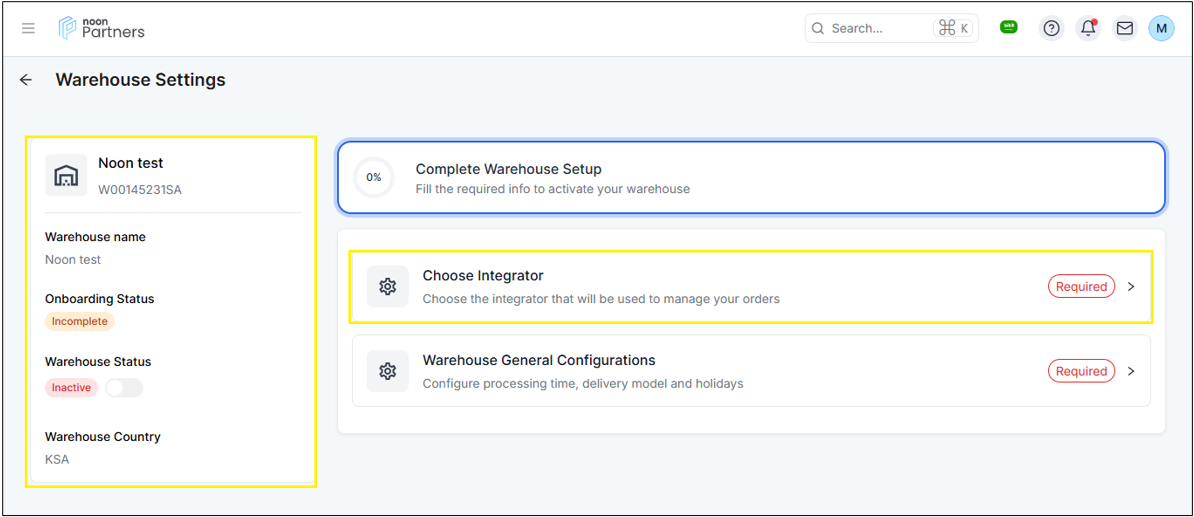Click the Saudi Arabia flag country icon
1194x517 pixels.
tap(1008, 27)
